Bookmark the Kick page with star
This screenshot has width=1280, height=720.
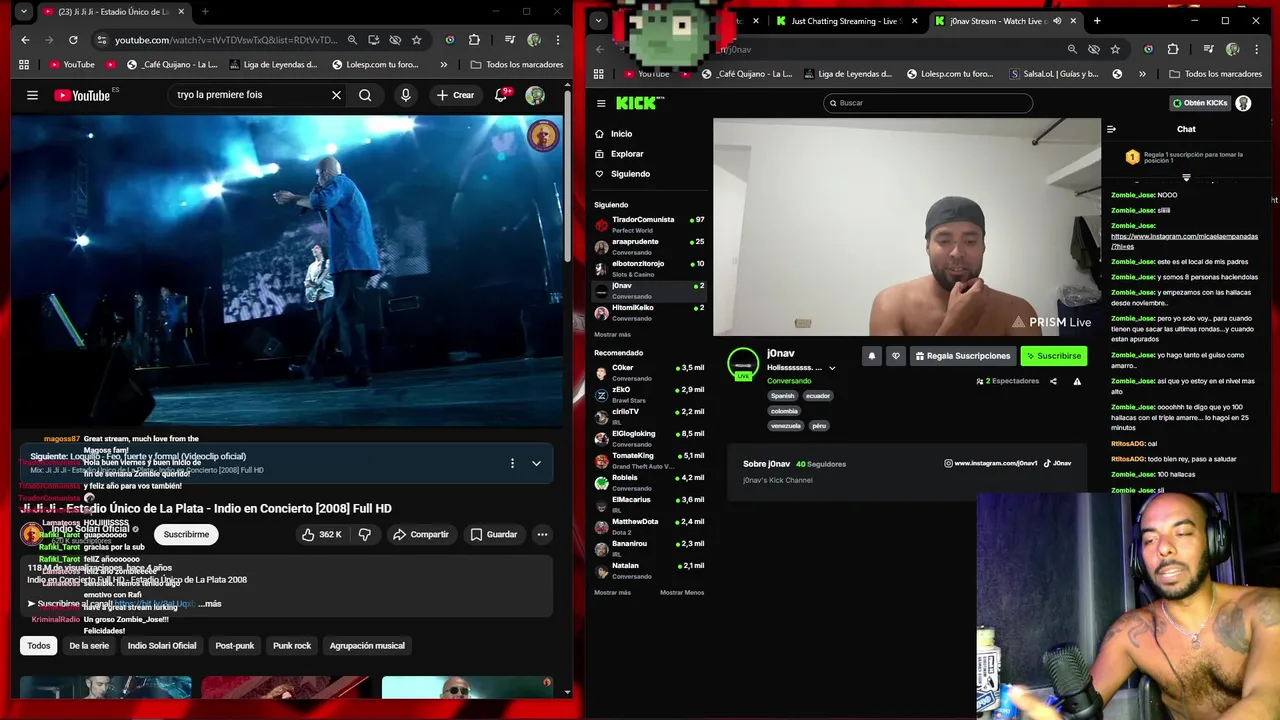[x=1115, y=49]
